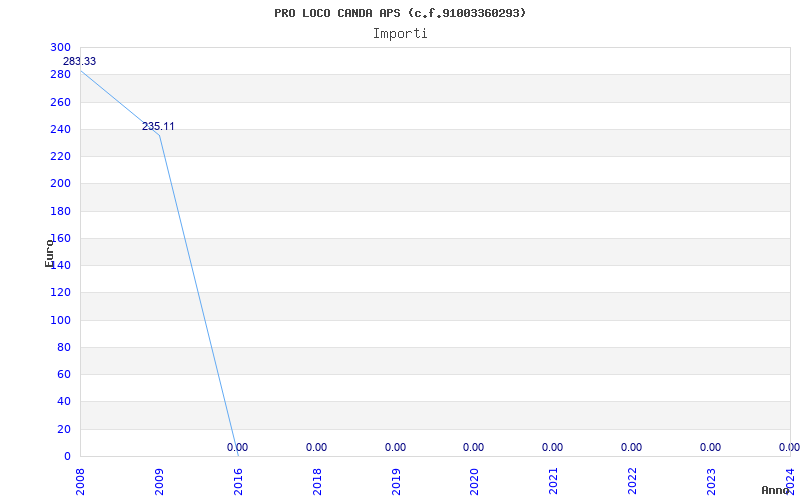The height and width of the screenshot is (500, 800).
Task: Select the 283.33 data label
Action: [x=79, y=61]
